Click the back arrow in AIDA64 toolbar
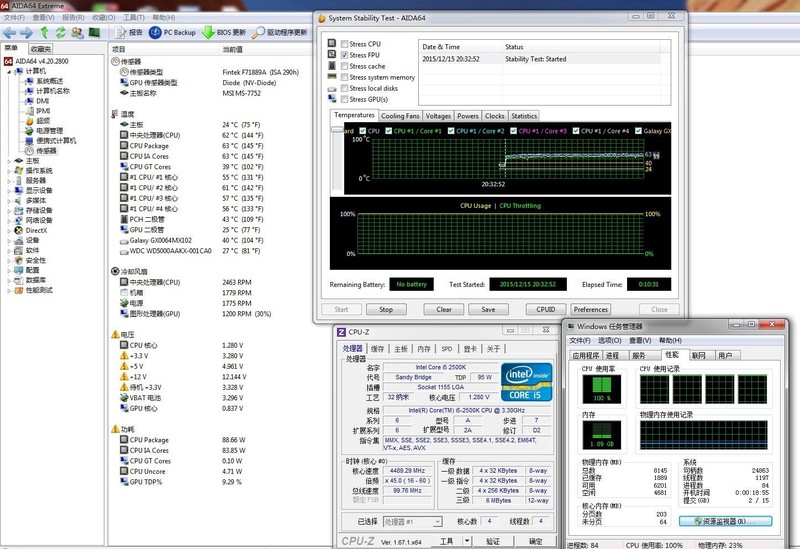The height and width of the screenshot is (549, 800). click(x=9, y=33)
